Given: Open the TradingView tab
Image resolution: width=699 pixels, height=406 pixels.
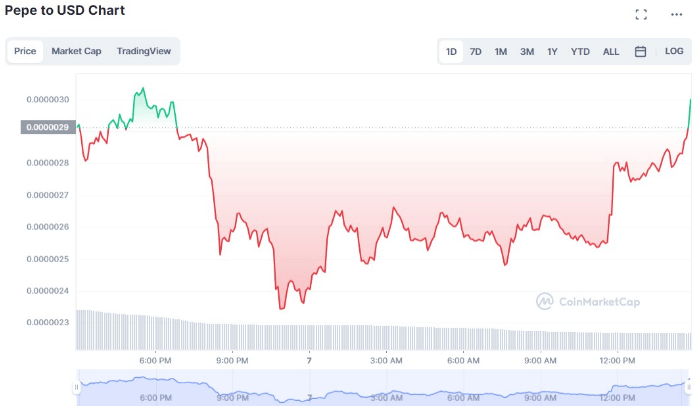Looking at the screenshot, I should pos(143,51).
